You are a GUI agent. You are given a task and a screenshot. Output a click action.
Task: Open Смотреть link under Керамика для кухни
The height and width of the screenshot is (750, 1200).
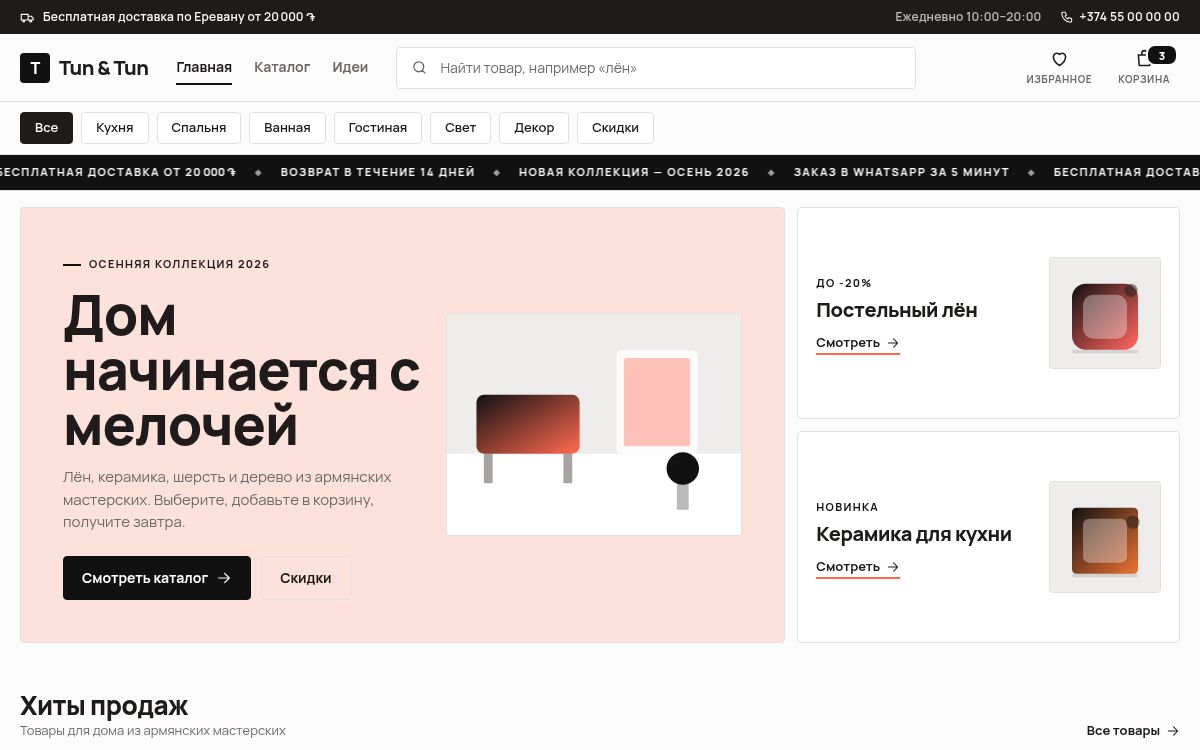[858, 567]
